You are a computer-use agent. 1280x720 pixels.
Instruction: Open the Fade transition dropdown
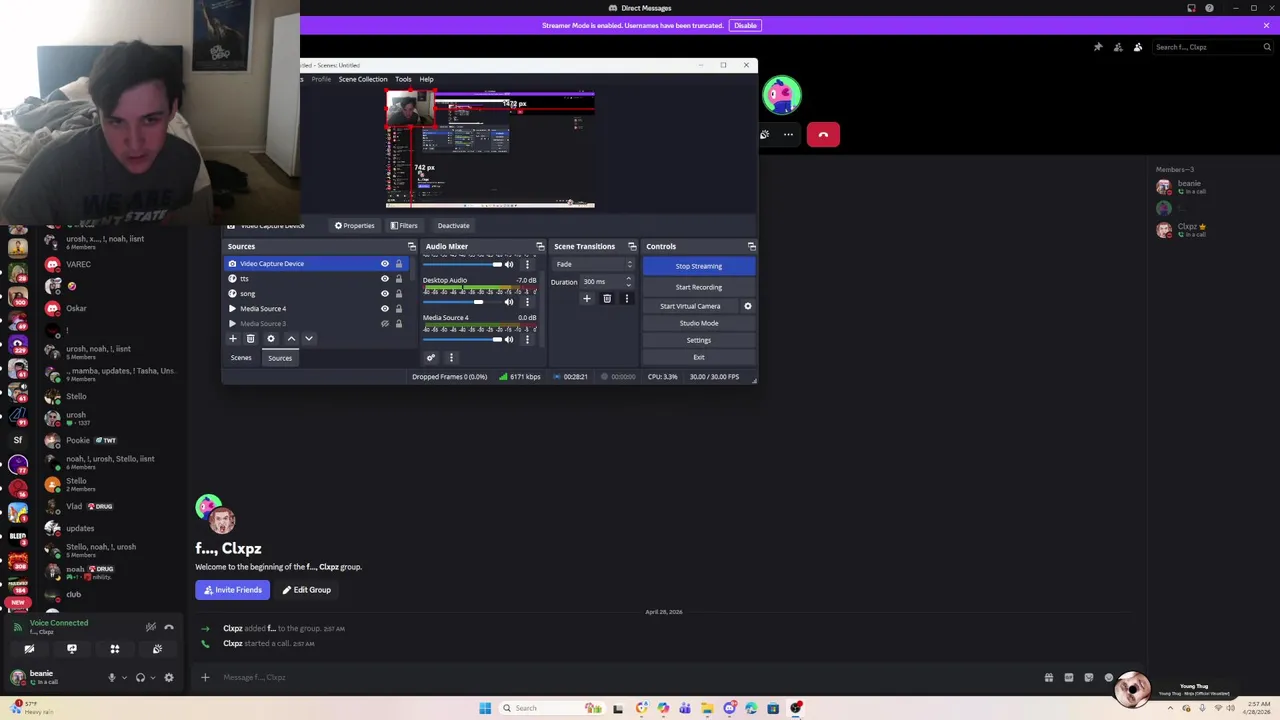[593, 264]
